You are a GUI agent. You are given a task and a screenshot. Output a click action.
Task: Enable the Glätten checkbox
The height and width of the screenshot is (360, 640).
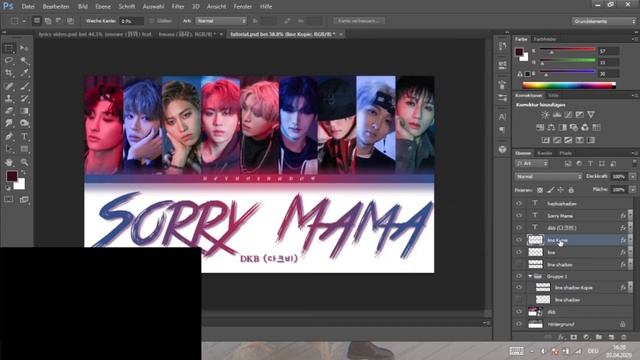tap(152, 21)
